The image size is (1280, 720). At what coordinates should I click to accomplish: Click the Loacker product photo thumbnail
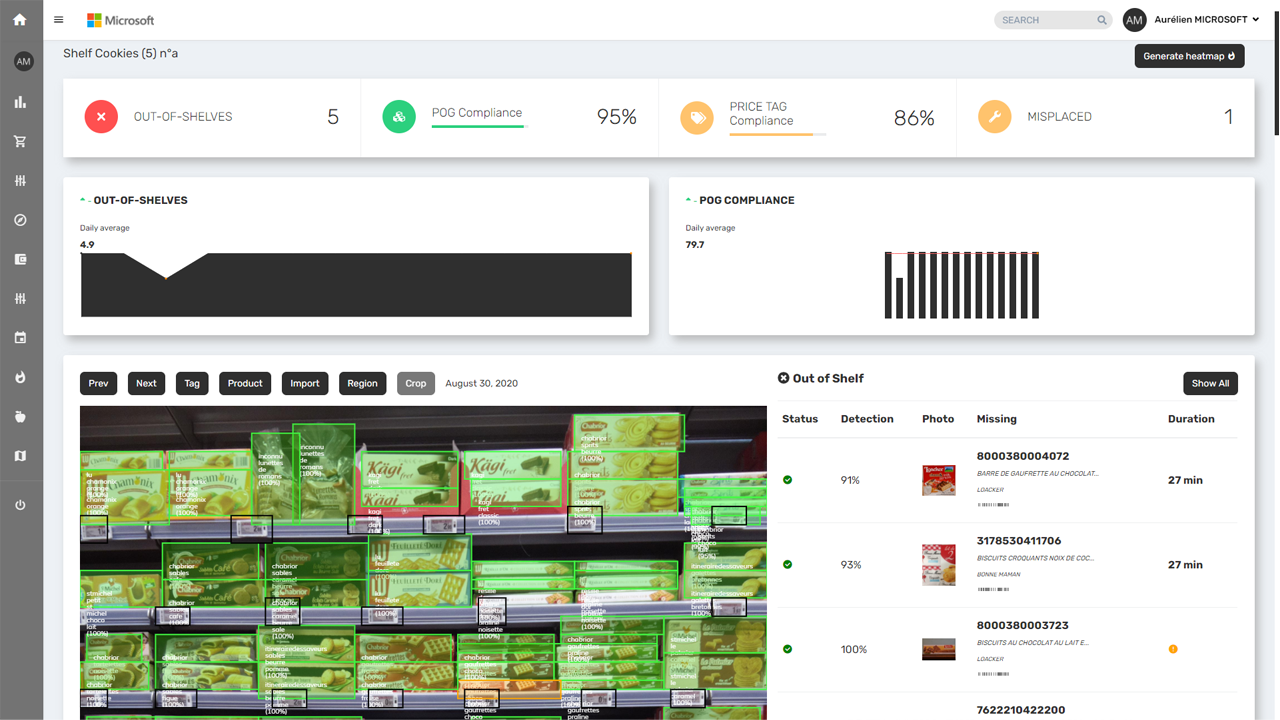938,480
